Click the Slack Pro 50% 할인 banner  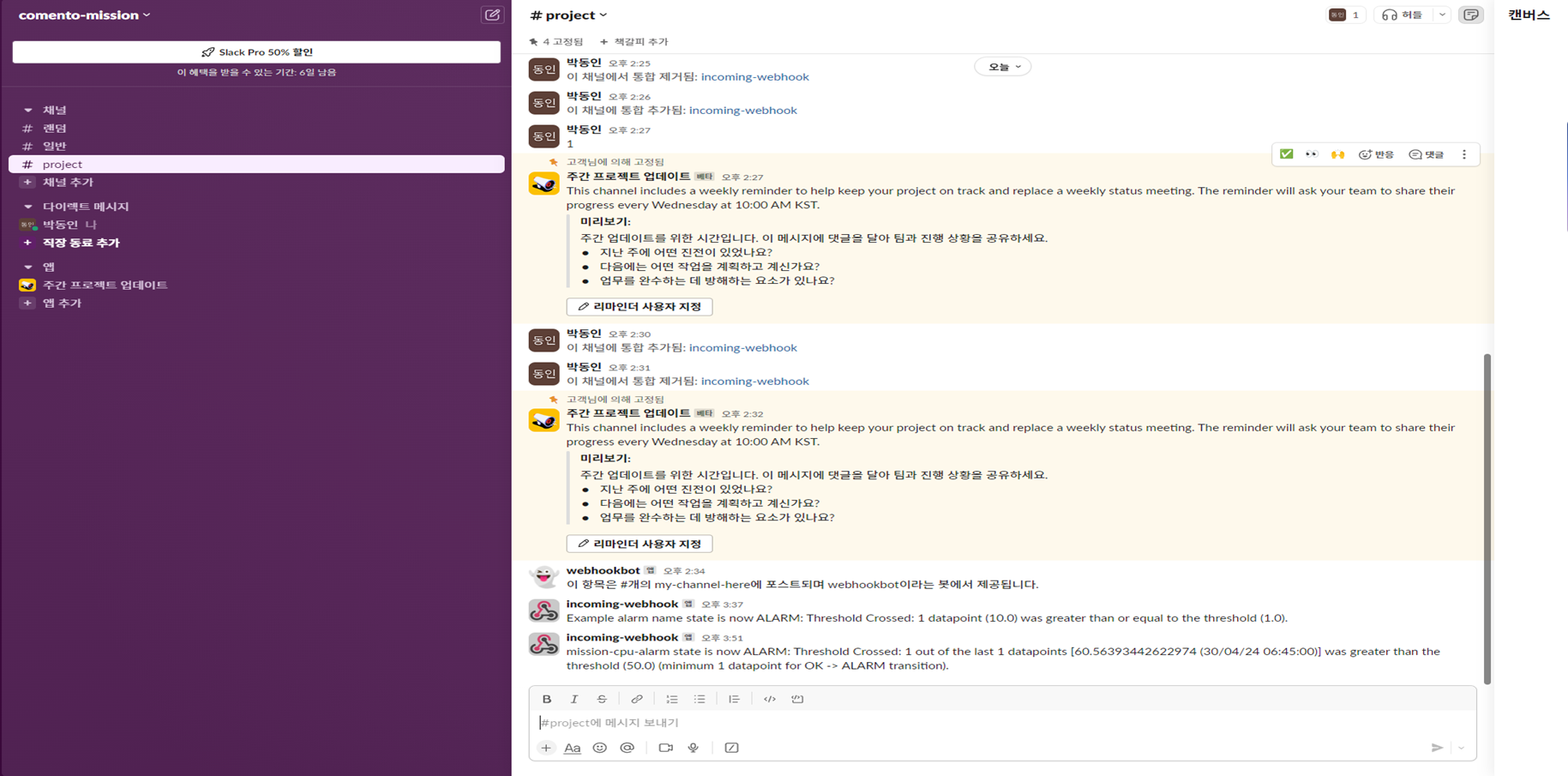256,52
